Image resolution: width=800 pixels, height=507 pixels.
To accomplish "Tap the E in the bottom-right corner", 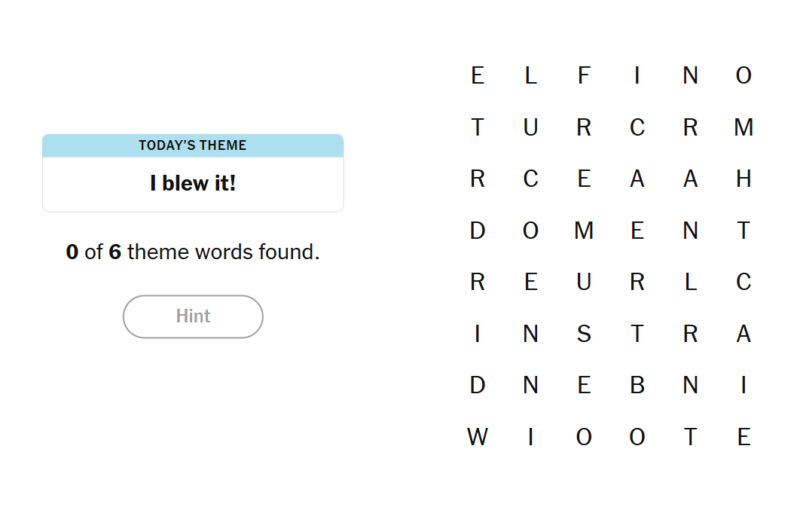I will (743, 437).
